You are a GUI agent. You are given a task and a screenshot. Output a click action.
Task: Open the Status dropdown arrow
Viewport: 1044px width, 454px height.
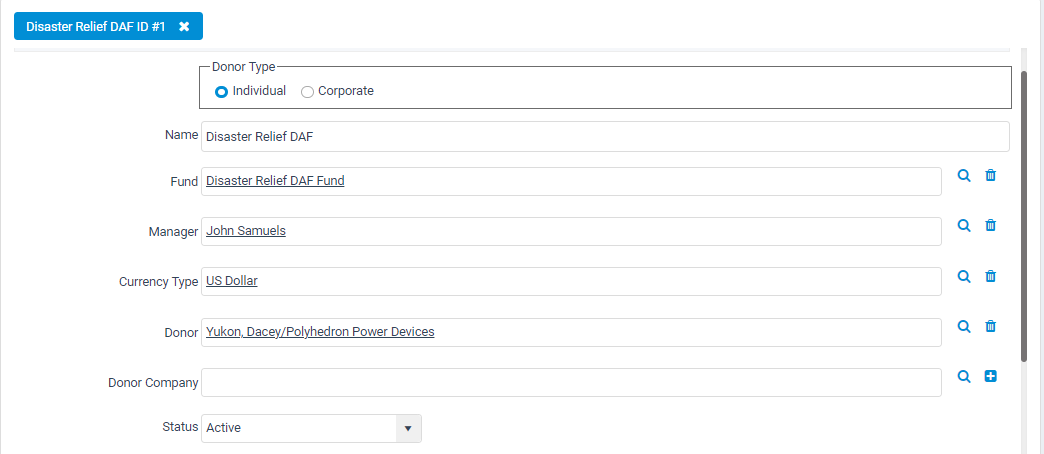(409, 428)
